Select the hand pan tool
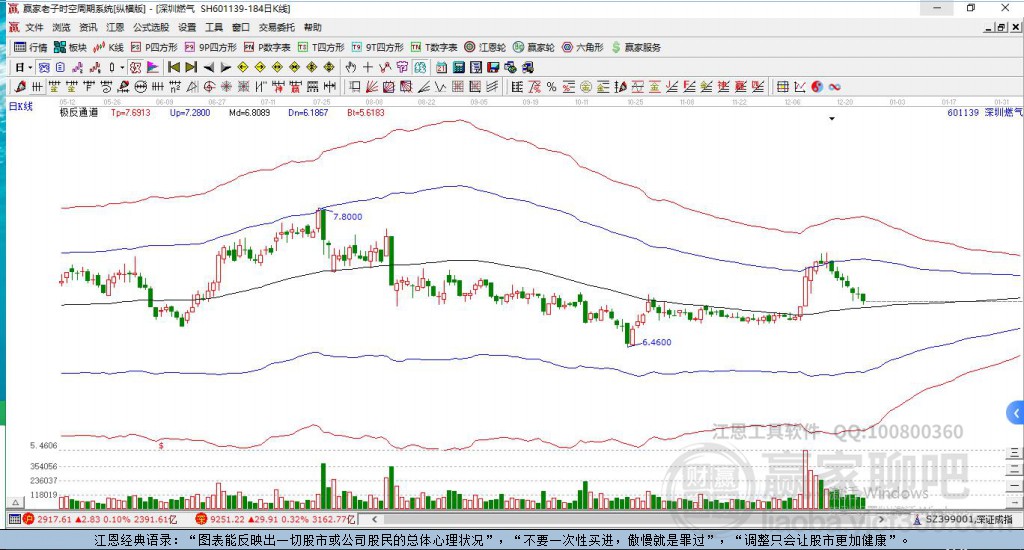The width and height of the screenshot is (1024, 550). (351, 67)
